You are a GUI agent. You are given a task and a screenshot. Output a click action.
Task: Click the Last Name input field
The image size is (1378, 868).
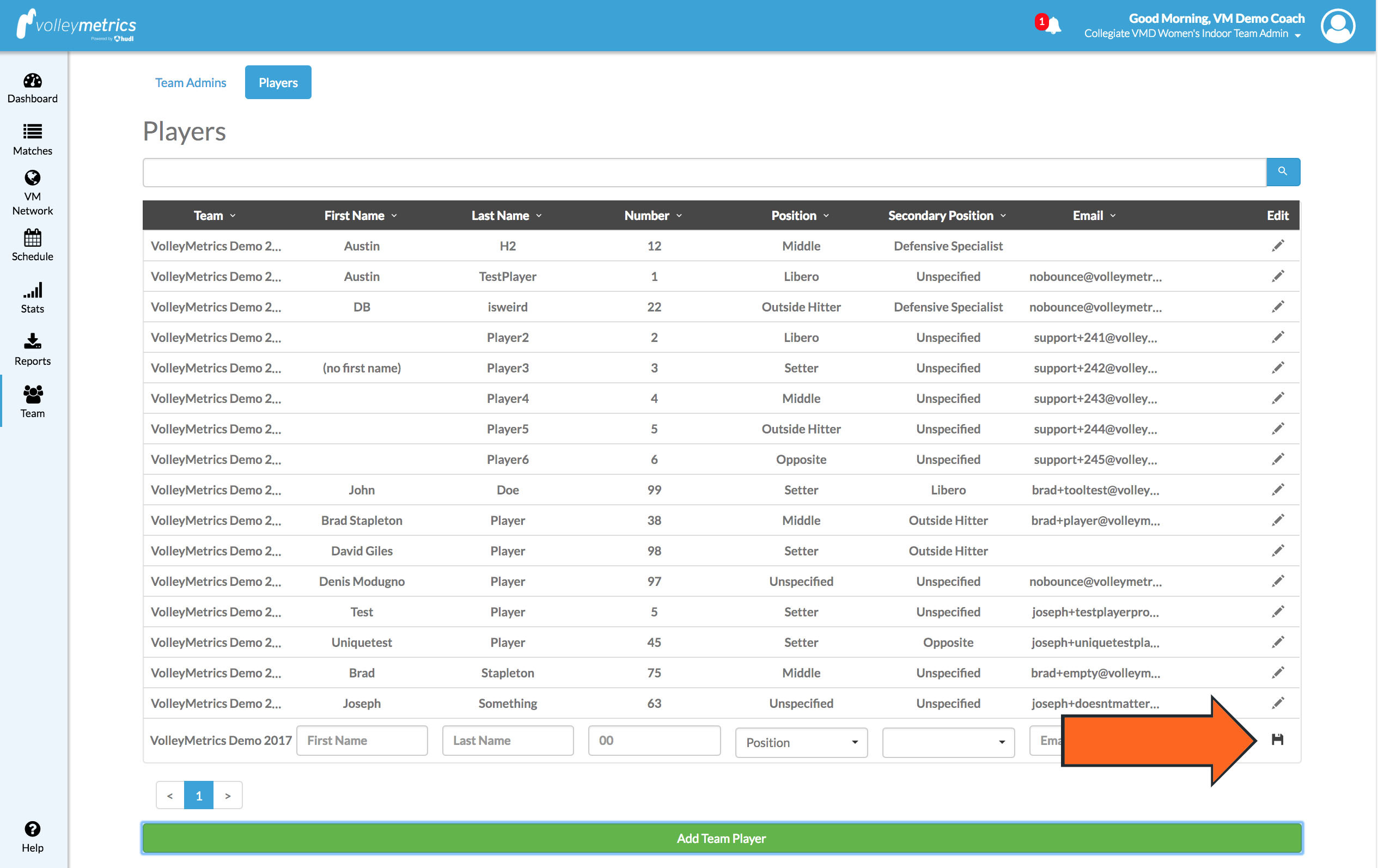508,740
